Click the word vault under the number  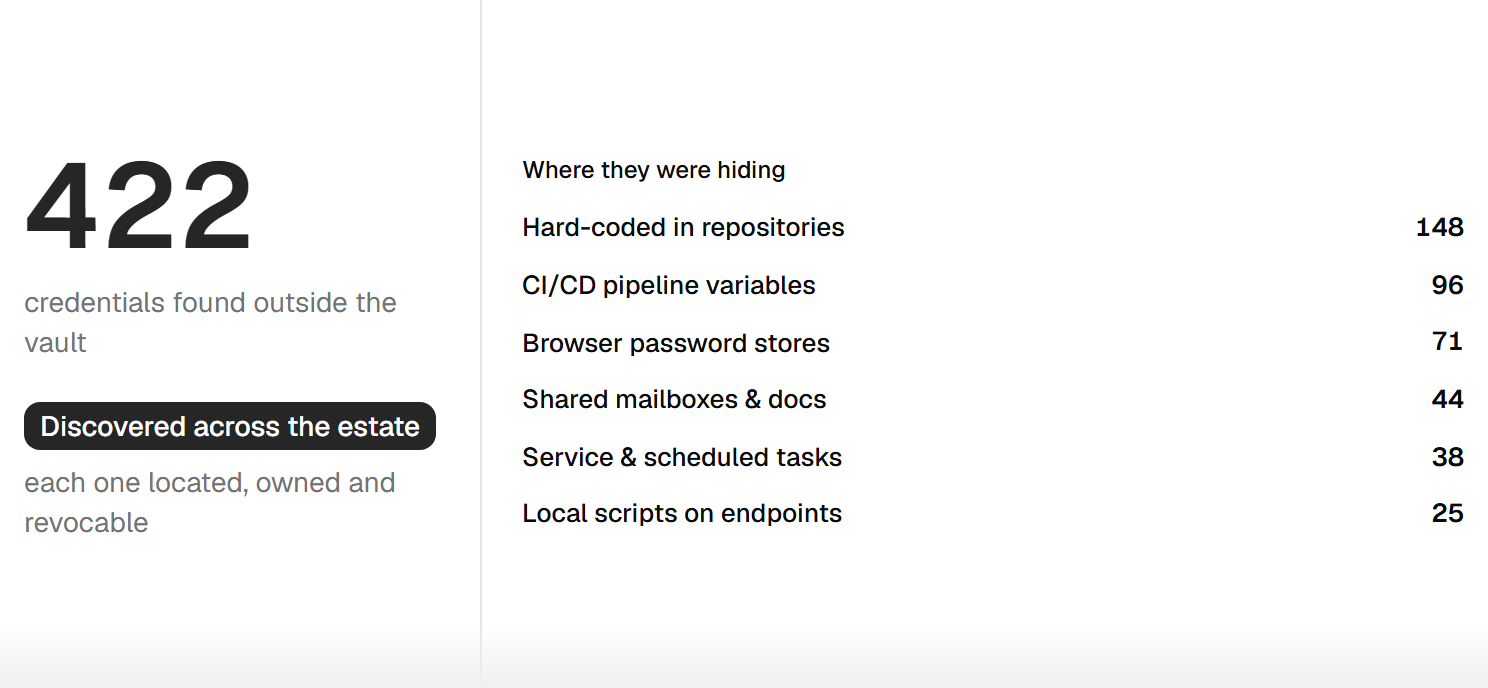point(55,342)
